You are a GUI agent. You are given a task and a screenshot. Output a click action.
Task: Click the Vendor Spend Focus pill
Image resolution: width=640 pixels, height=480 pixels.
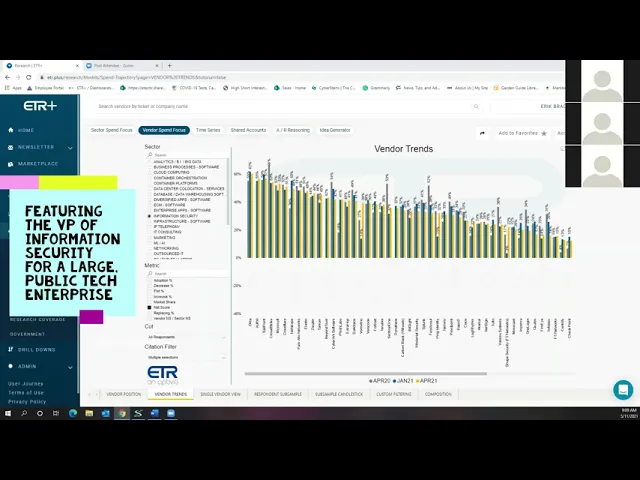click(x=164, y=130)
